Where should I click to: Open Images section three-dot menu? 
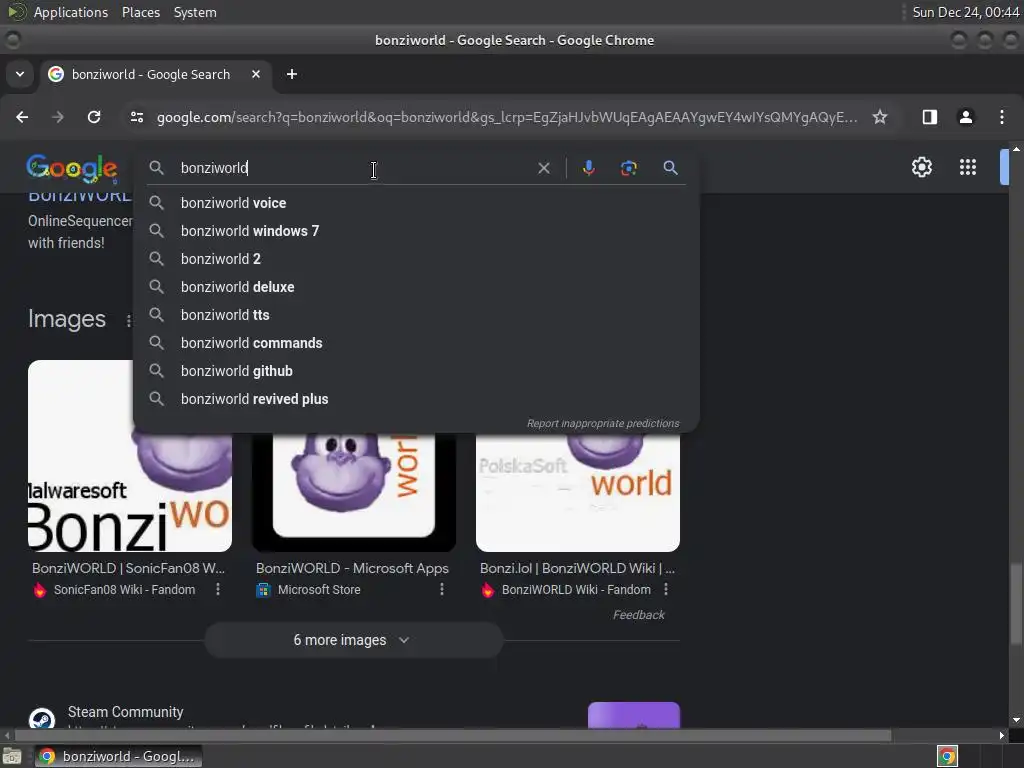coord(128,320)
